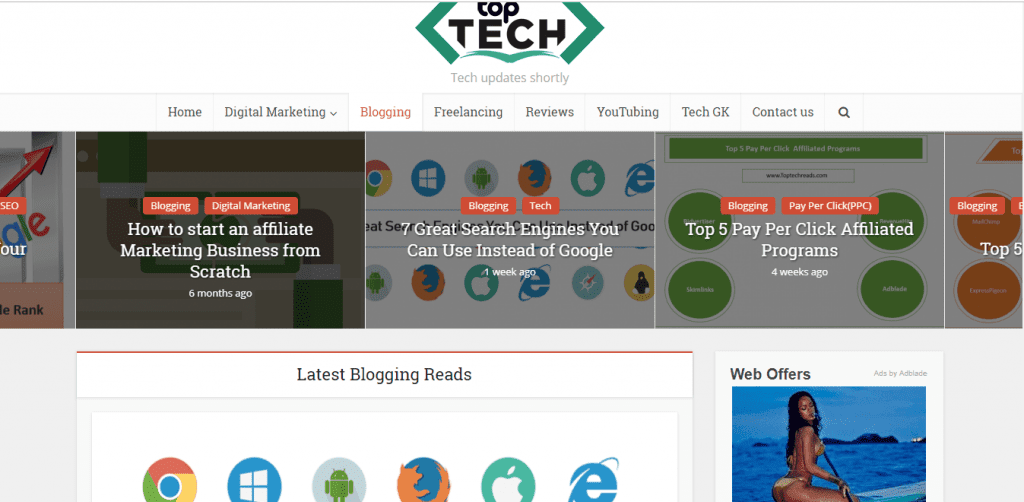The width and height of the screenshot is (1024, 502).
Task: Click the Windows icon in the latest post image
Action: (254, 480)
